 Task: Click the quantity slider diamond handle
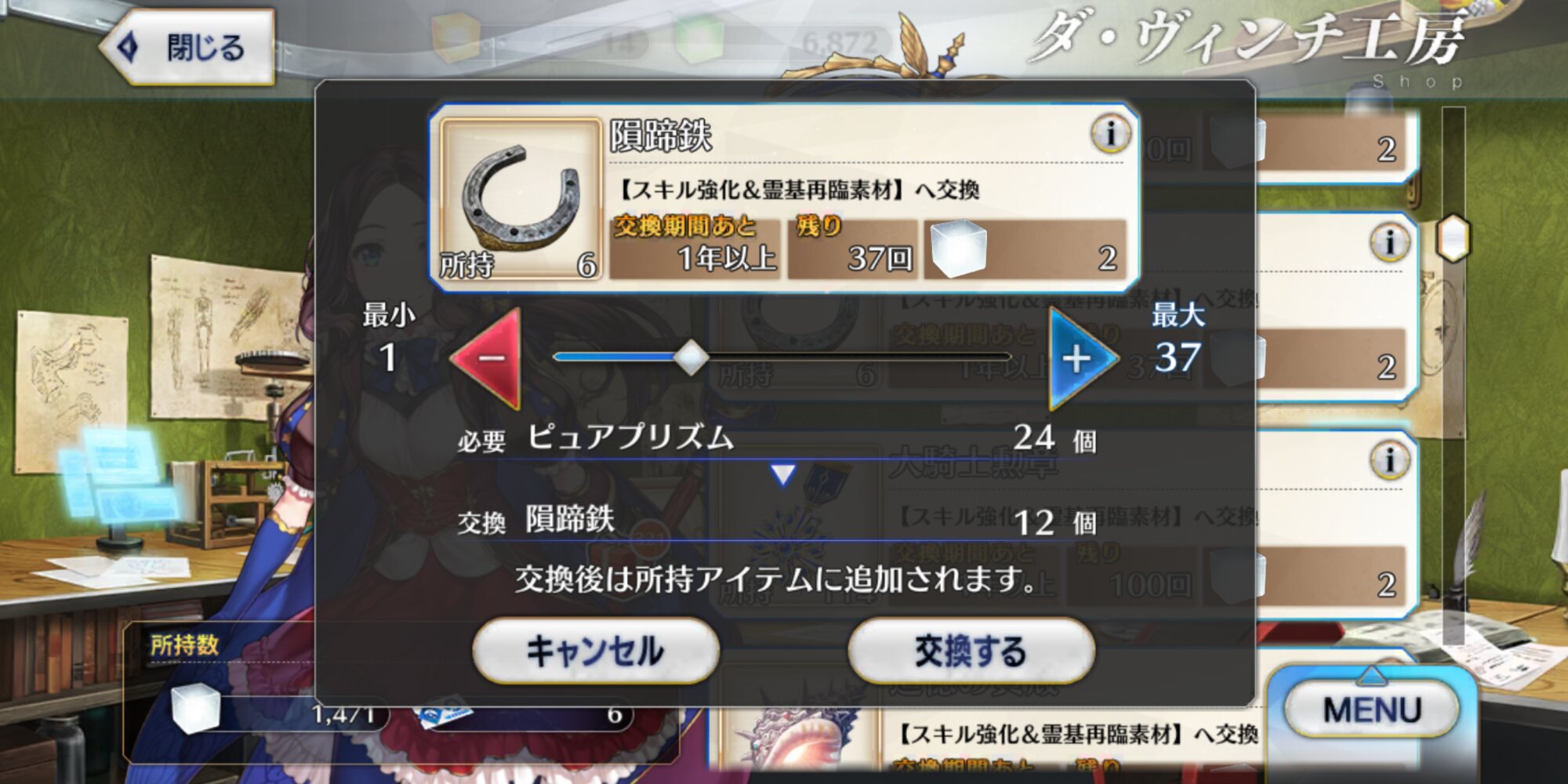click(691, 358)
